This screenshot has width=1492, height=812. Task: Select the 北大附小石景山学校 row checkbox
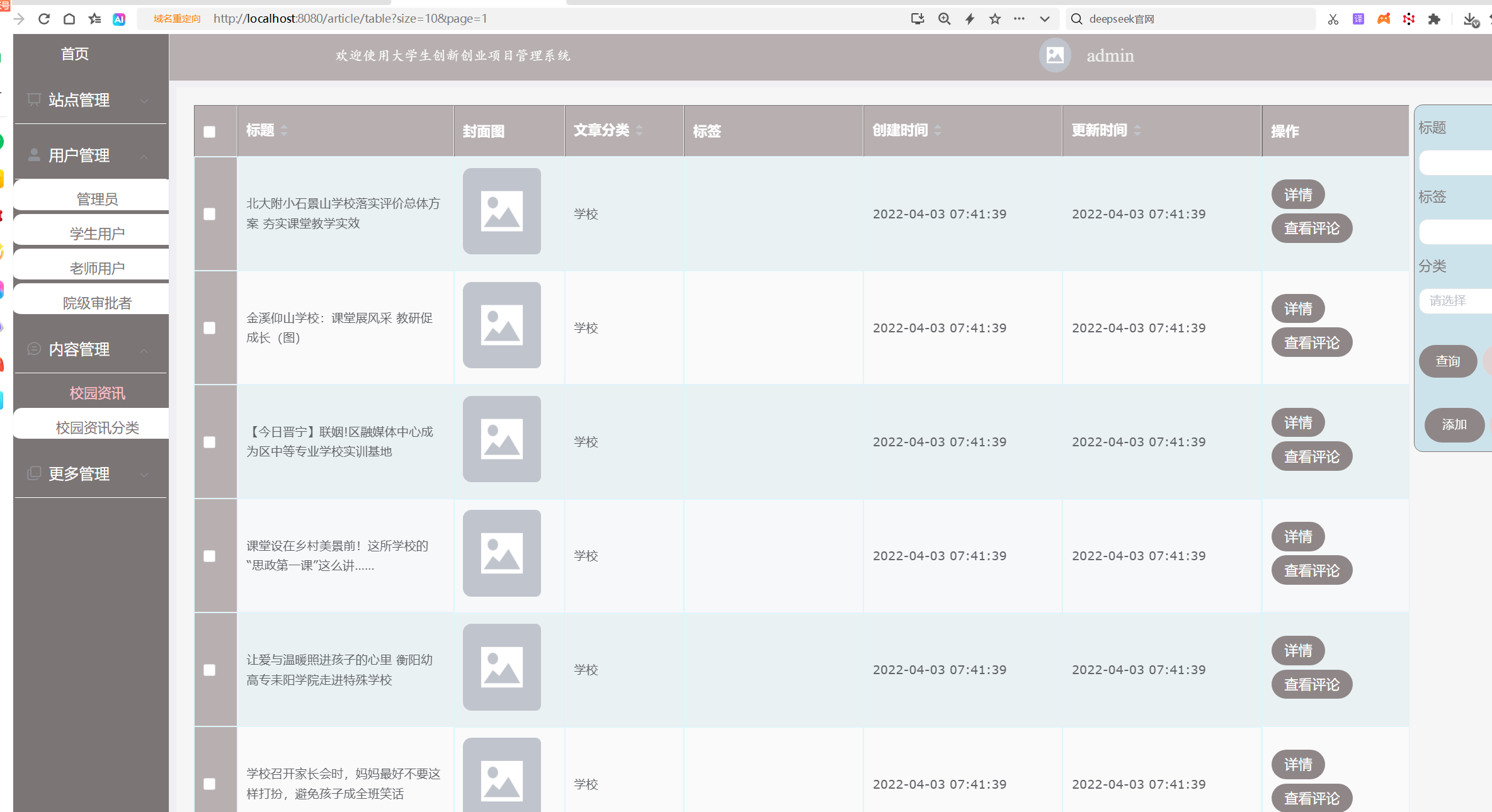(210, 214)
